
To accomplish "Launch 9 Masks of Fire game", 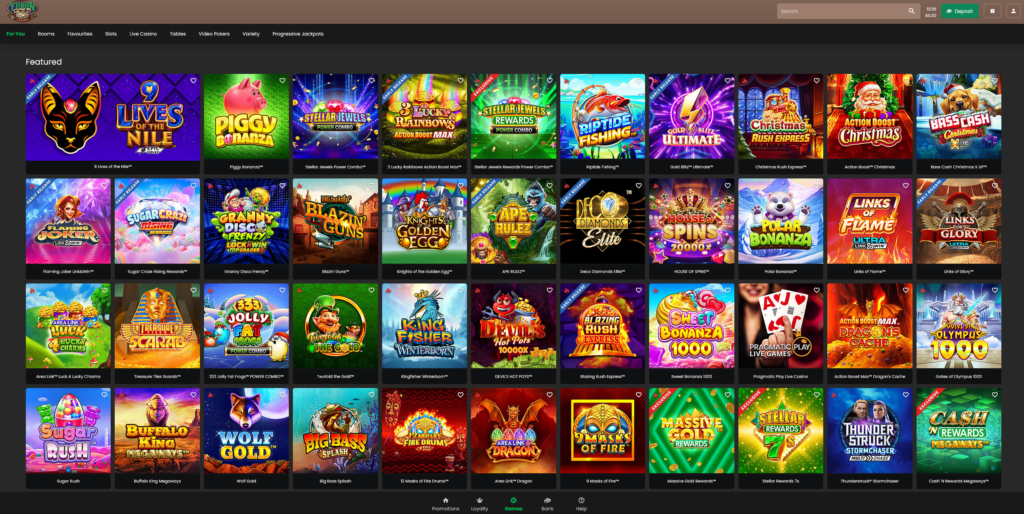I will tap(602, 438).
